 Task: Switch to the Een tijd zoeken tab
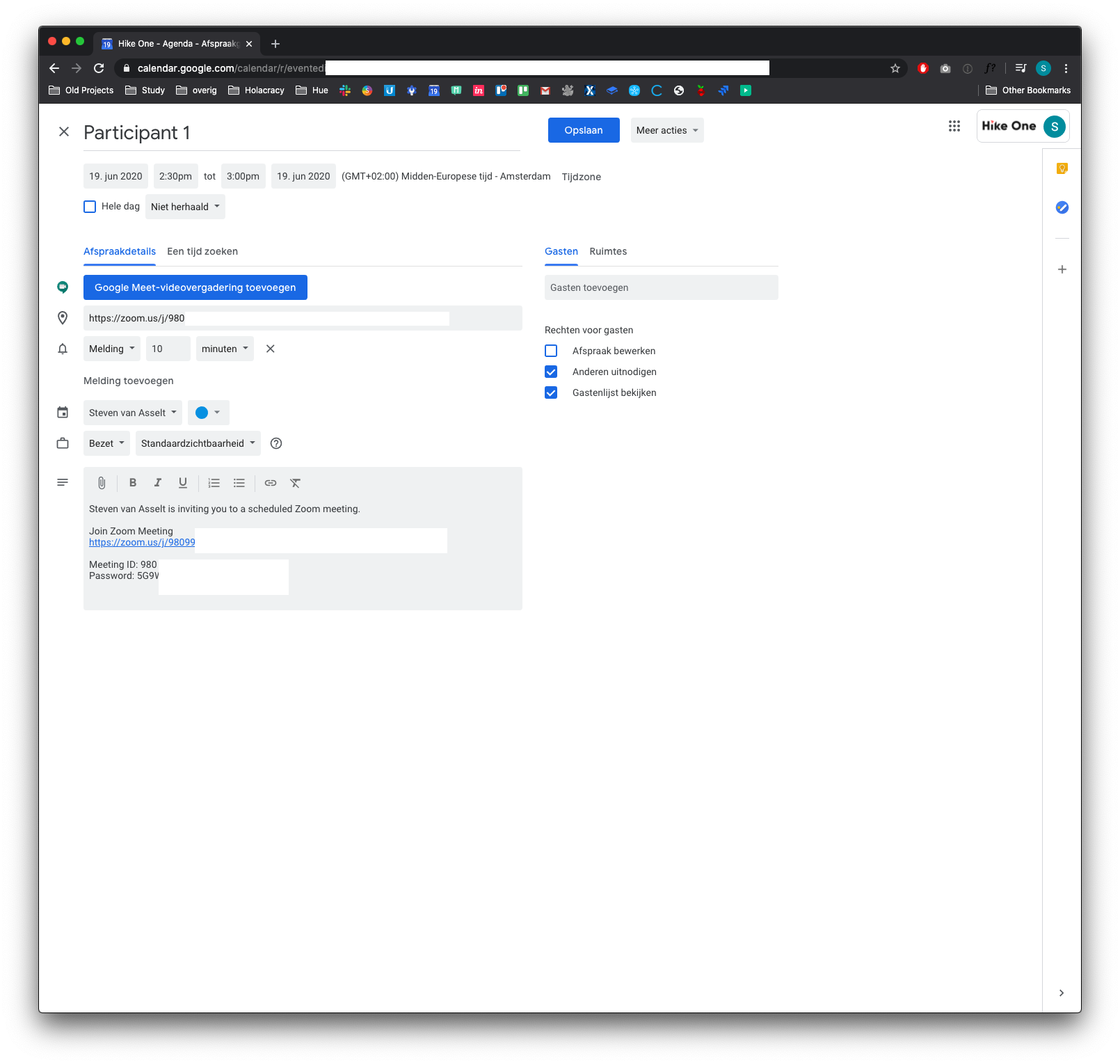pyautogui.click(x=202, y=251)
